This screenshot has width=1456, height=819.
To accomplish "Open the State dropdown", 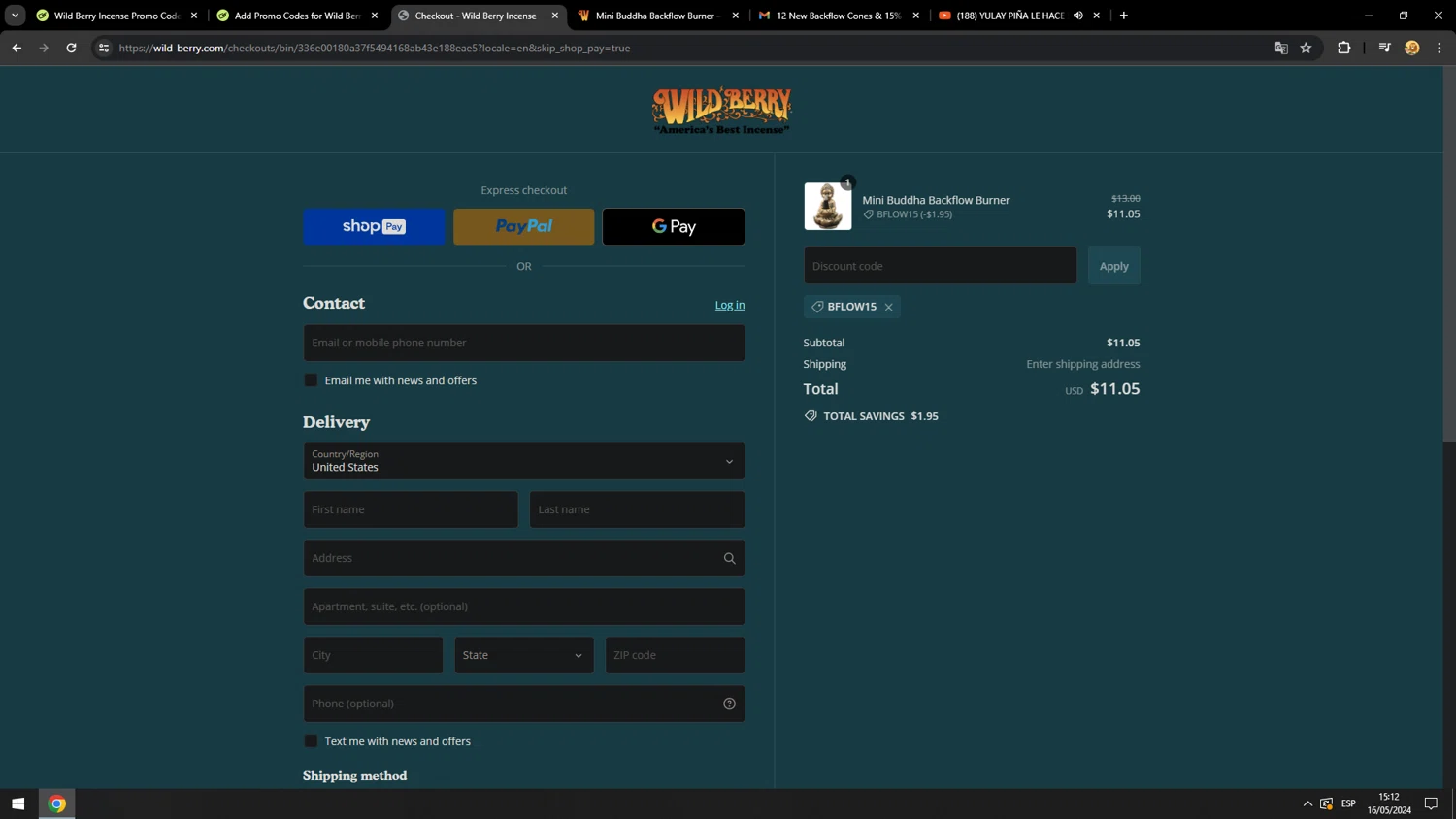I will pos(524,655).
